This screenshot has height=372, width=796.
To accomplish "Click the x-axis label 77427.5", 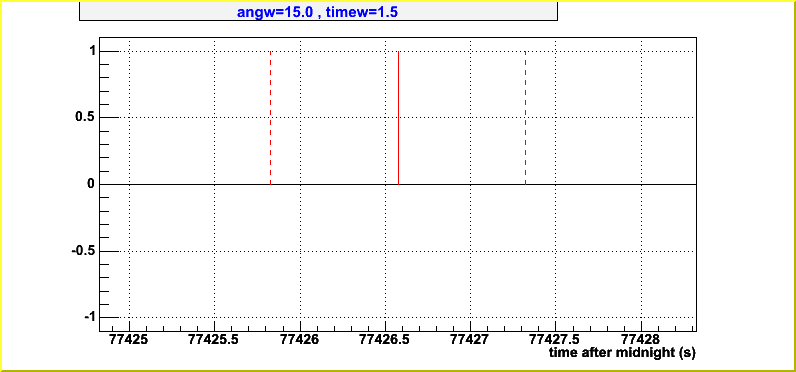I will [555, 339].
